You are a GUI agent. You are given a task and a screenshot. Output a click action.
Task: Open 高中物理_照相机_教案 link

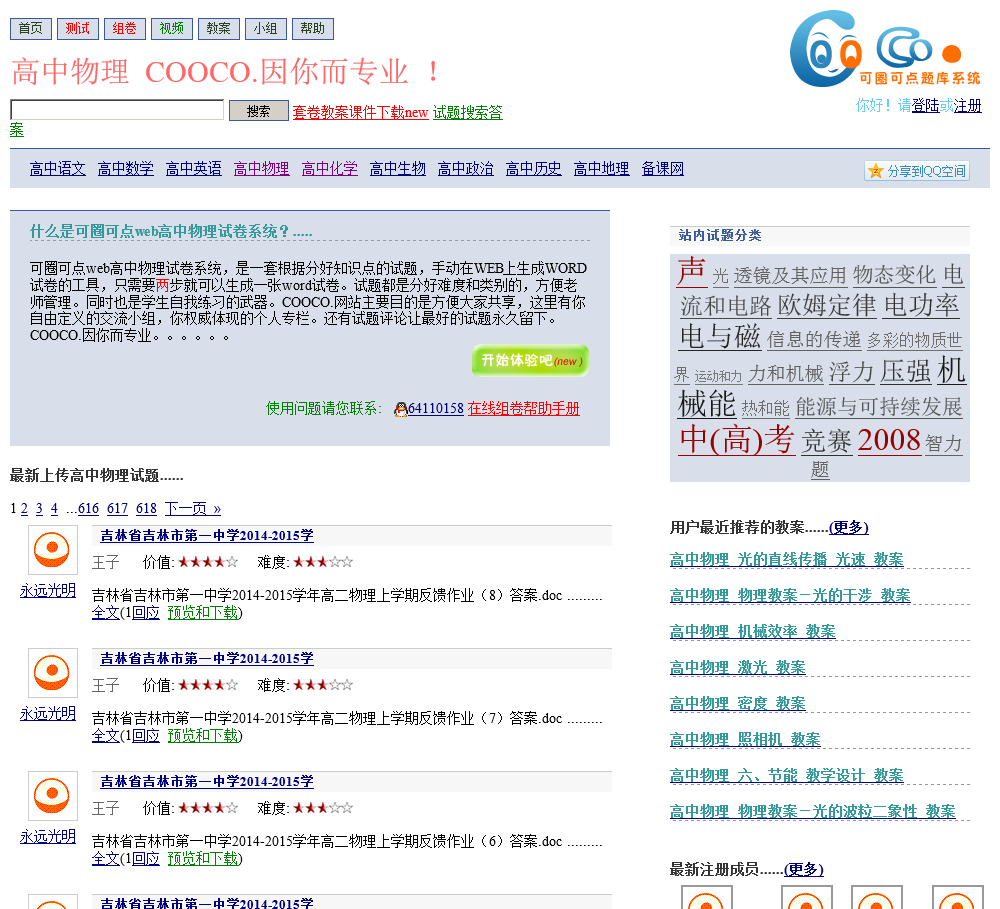click(x=745, y=740)
